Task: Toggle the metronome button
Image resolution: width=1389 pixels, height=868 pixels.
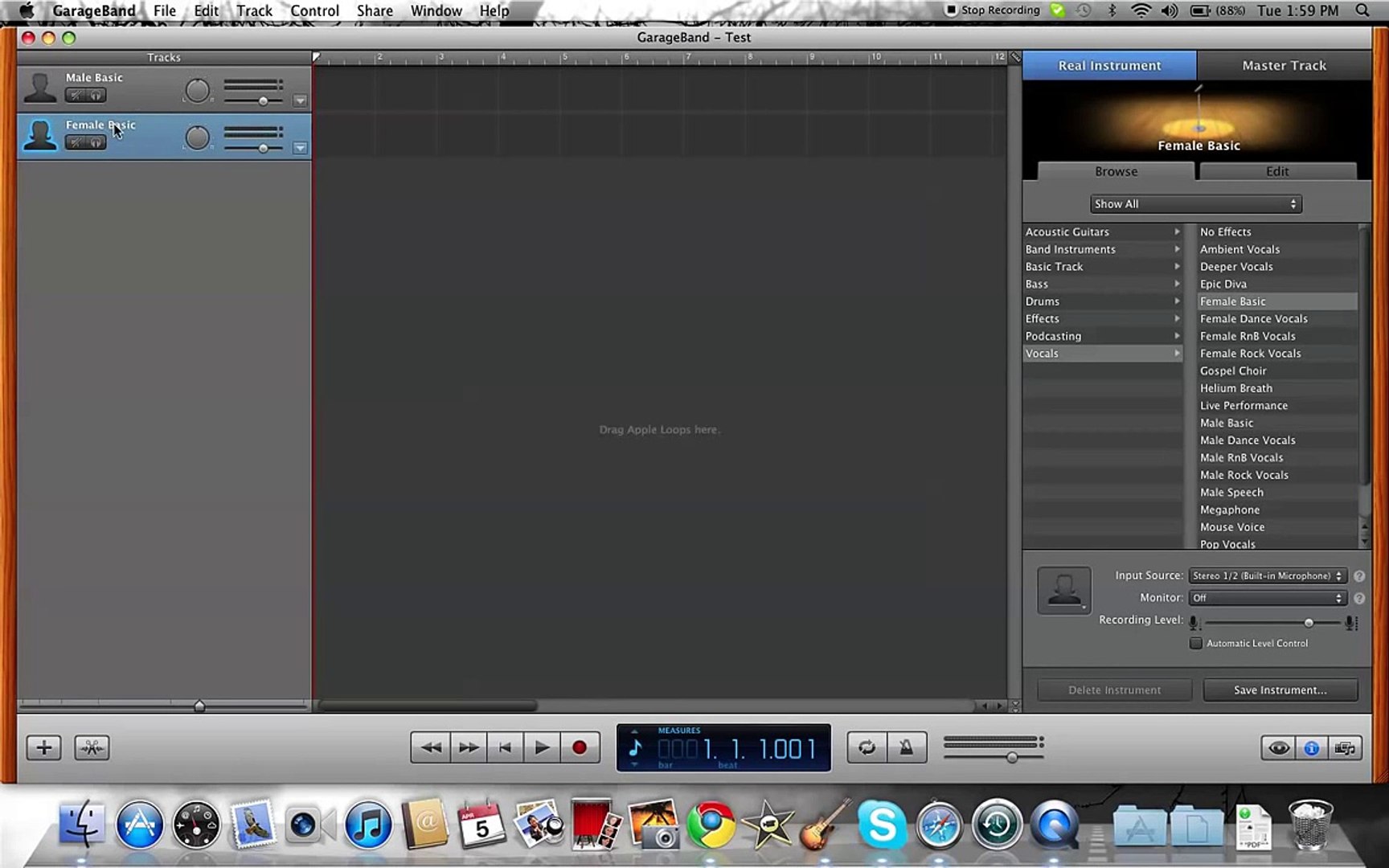Action: (x=907, y=747)
